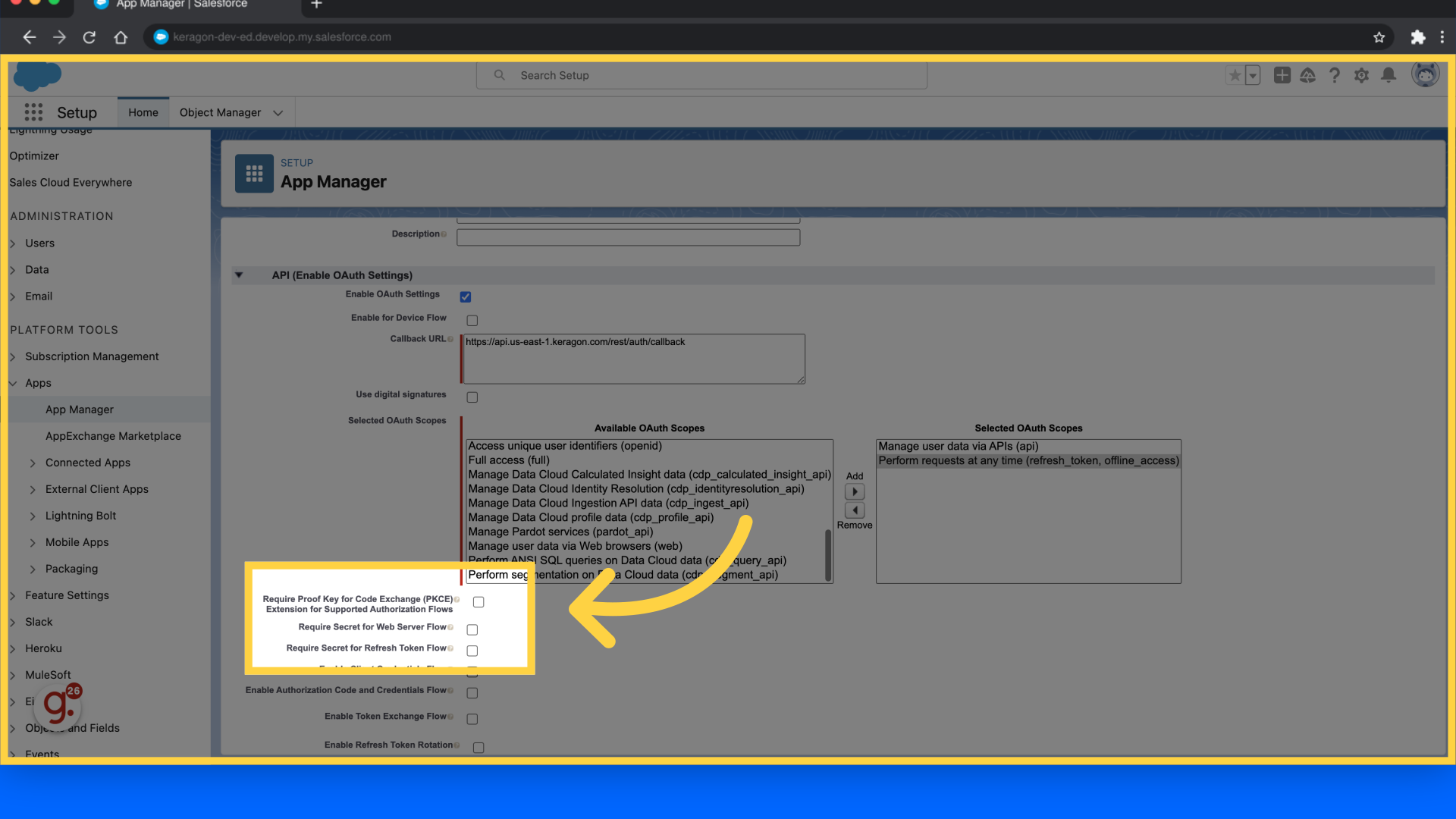Open App Manager in the sidebar
Viewport: 1456px width, 819px height.
click(x=80, y=409)
